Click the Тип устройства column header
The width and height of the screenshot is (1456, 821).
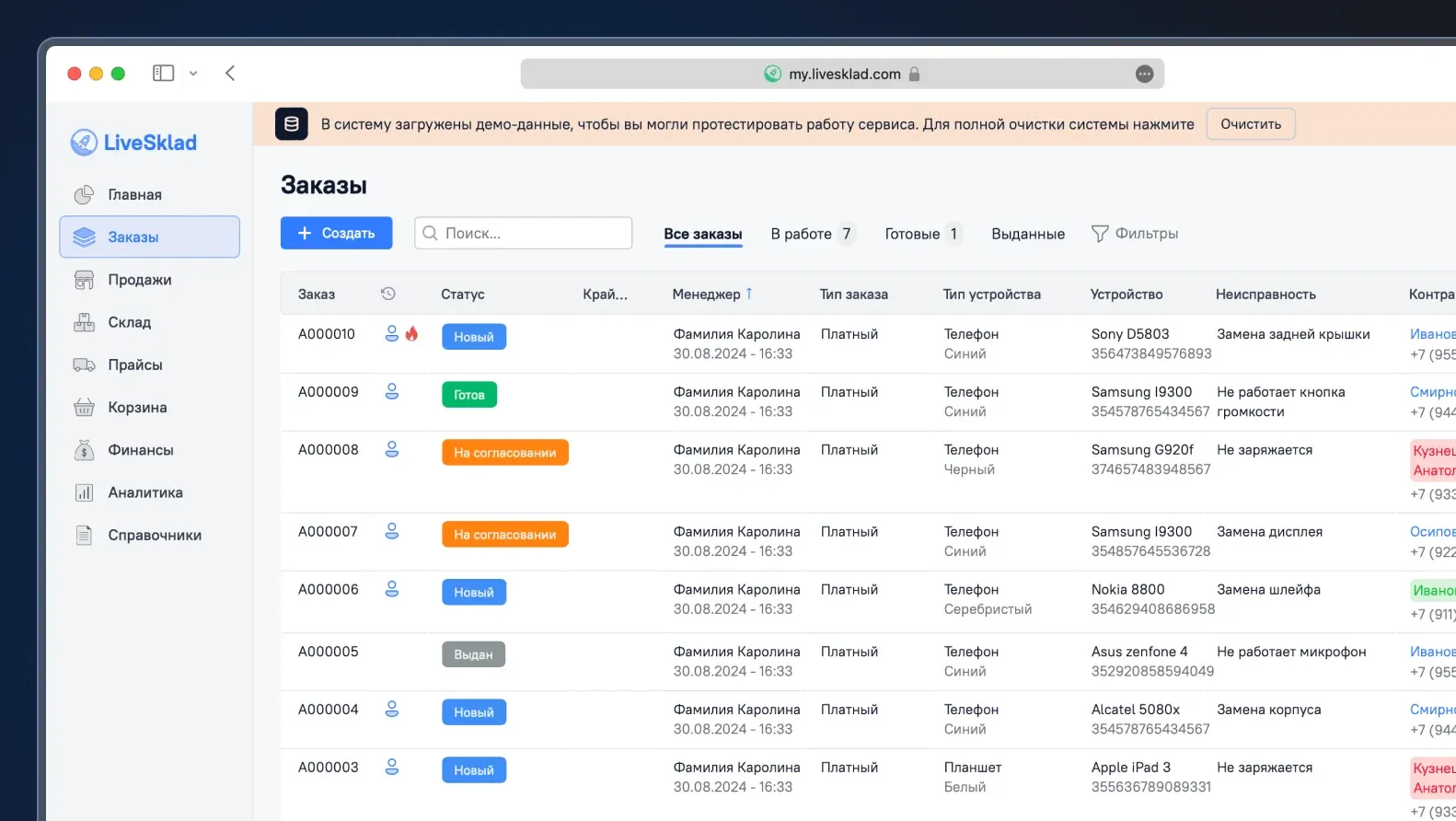992,295
